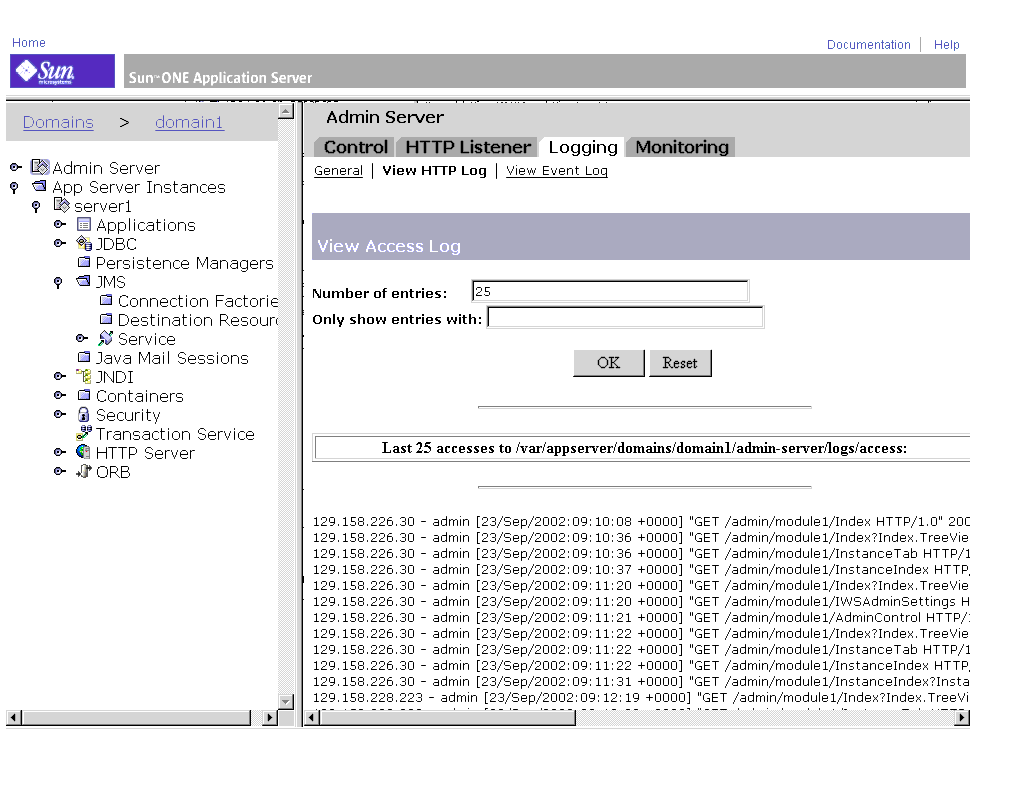Click the Connection Factories folder icon
Viewport: 1017px width, 788px height.
(106, 300)
